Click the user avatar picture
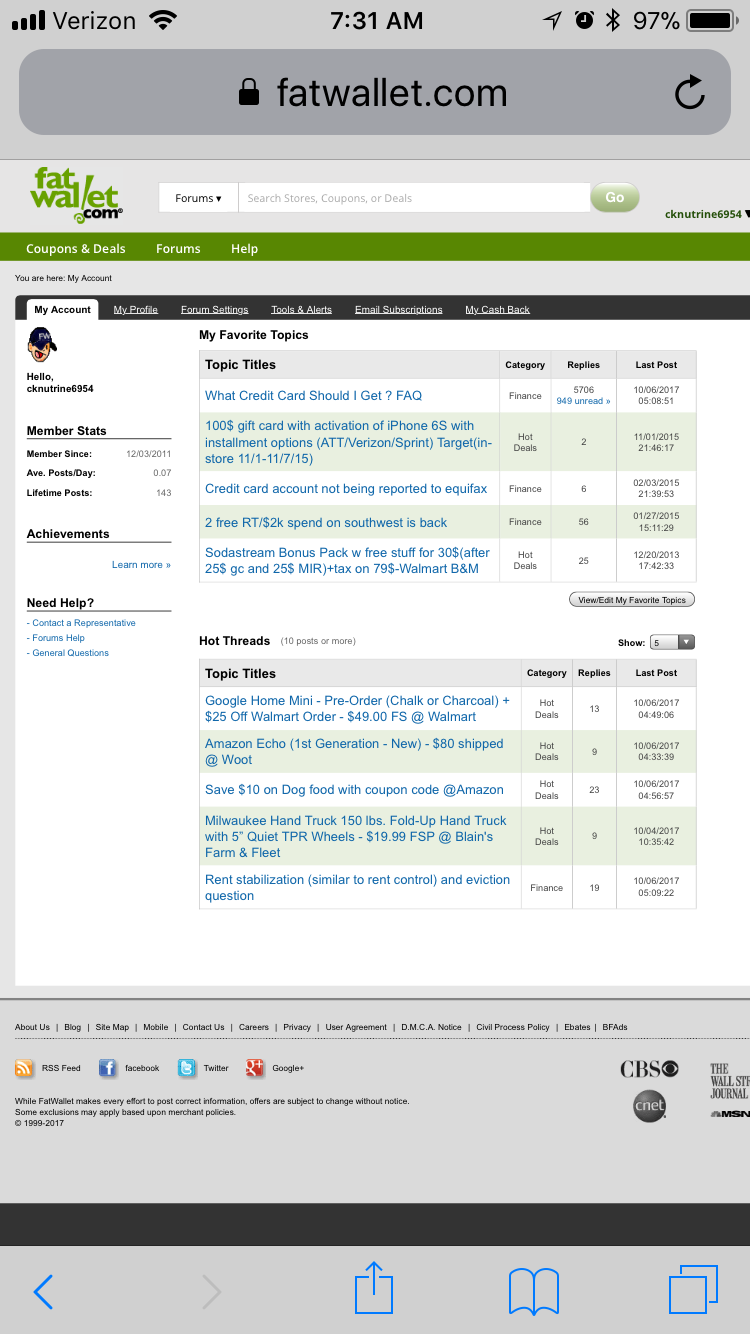 pos(42,346)
